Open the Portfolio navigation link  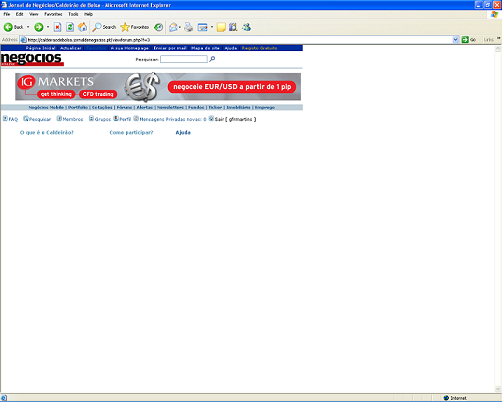click(x=78, y=107)
